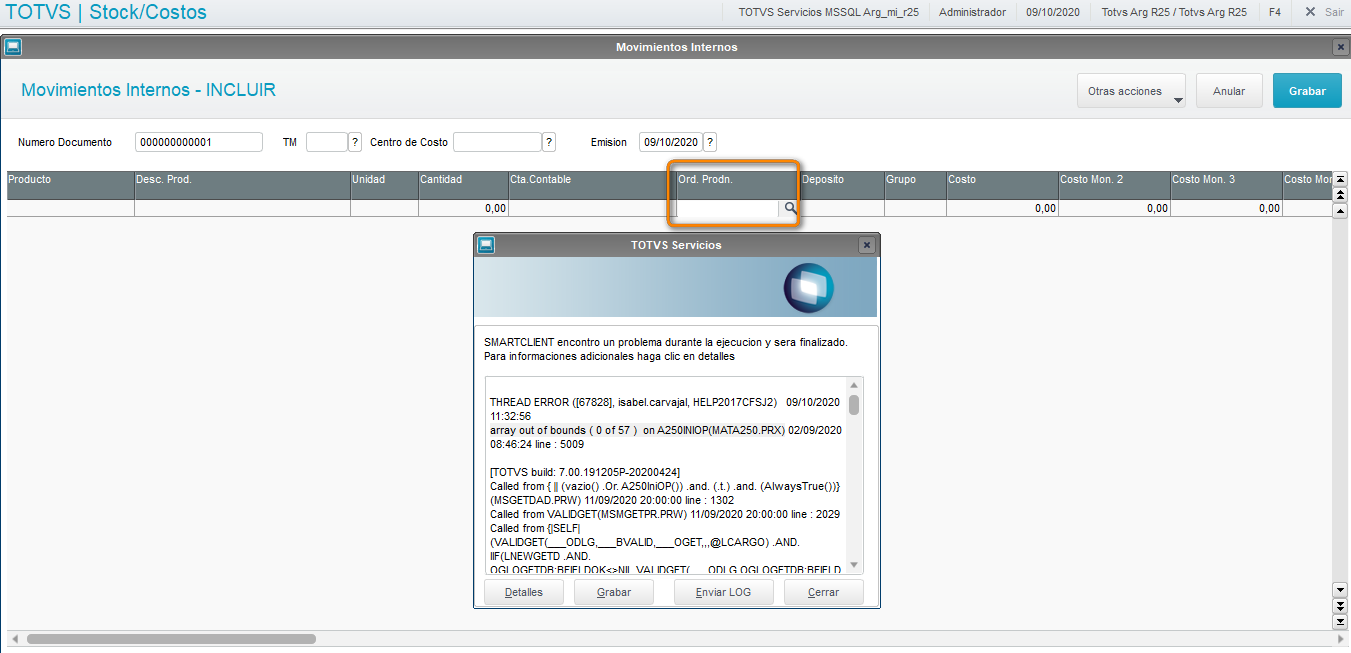Click the page-down double arrow of the grid

[1341, 606]
